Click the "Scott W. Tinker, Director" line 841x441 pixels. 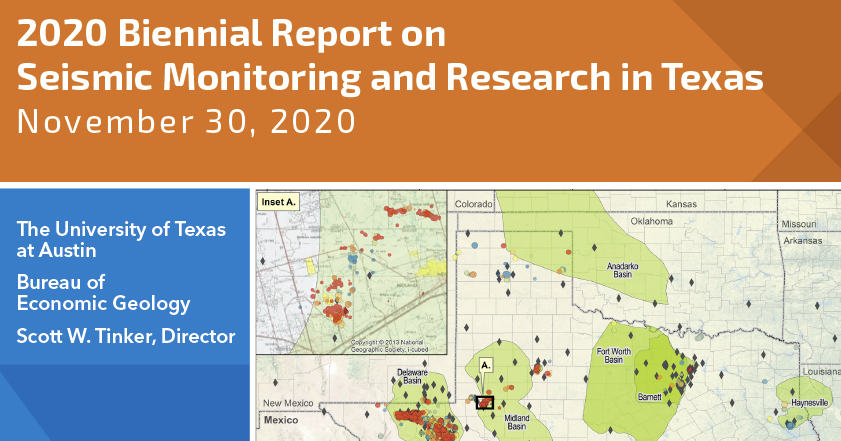coord(126,336)
